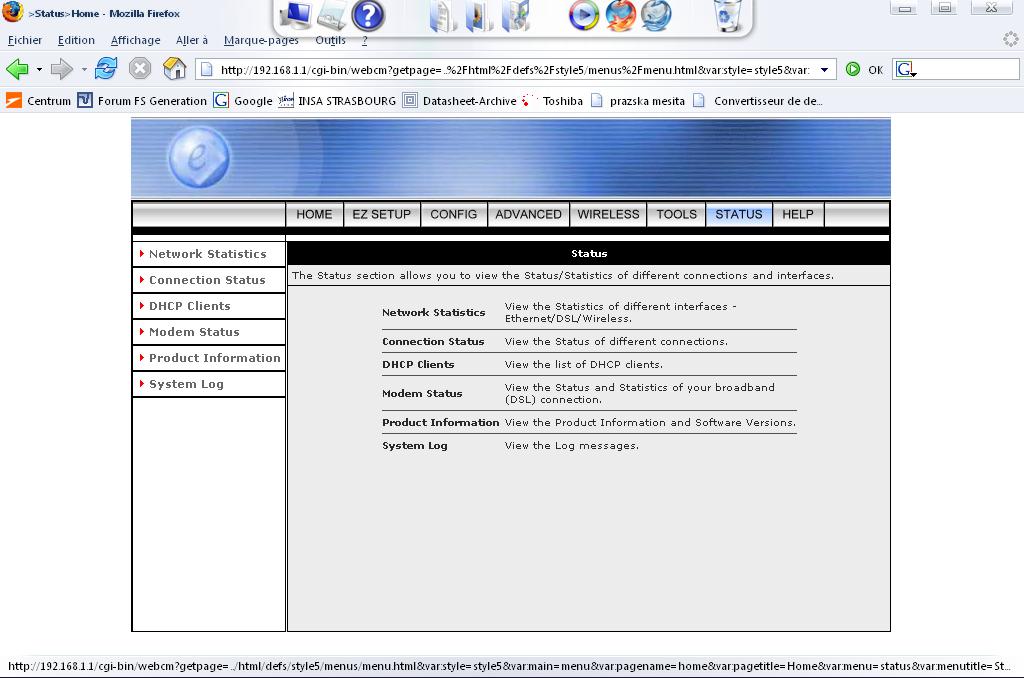The height and width of the screenshot is (678, 1024).
Task: Click 'System Log' in the main Status table
Action: coord(415,446)
